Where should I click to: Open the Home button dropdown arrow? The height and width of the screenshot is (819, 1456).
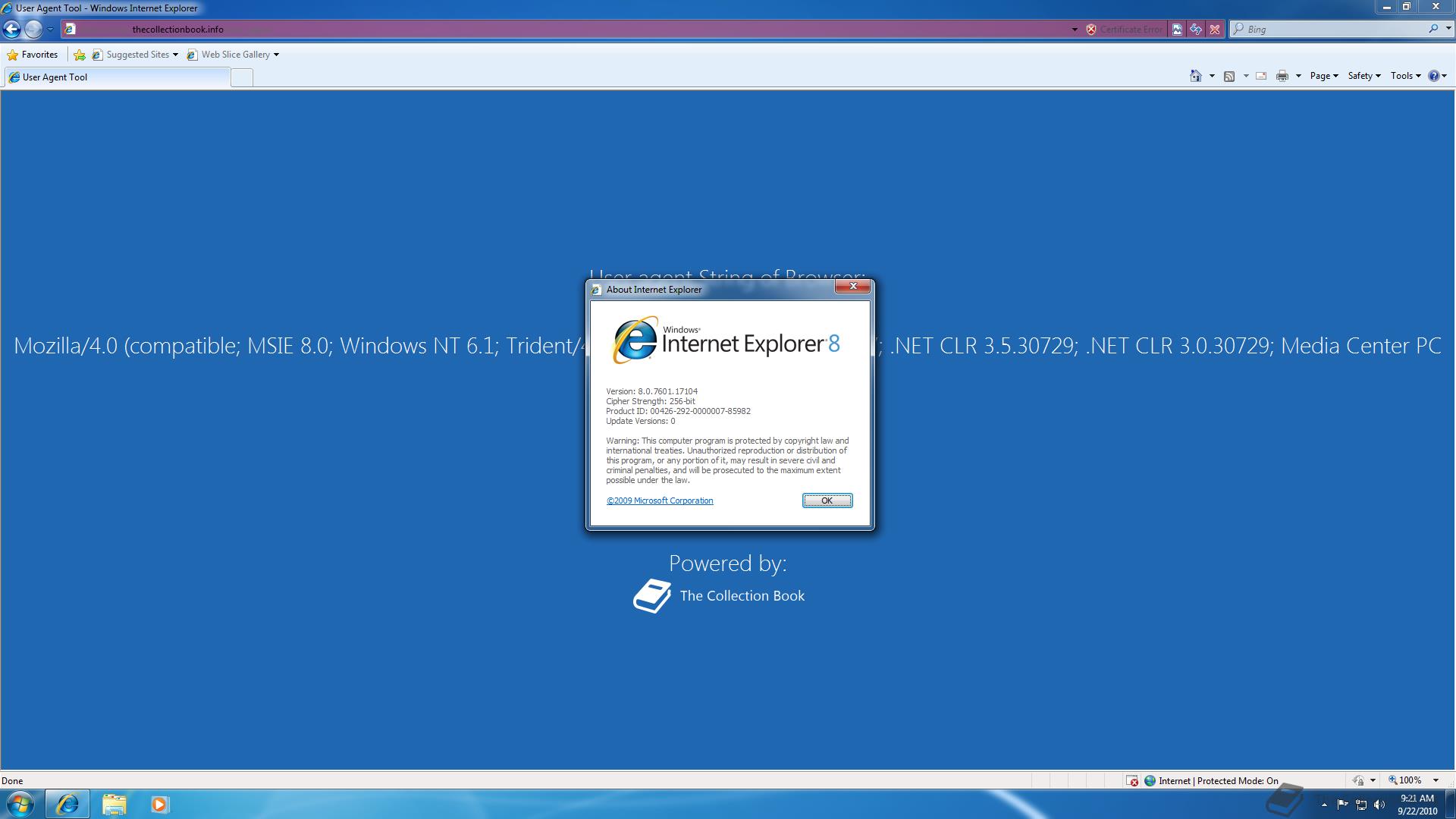pos(1212,76)
